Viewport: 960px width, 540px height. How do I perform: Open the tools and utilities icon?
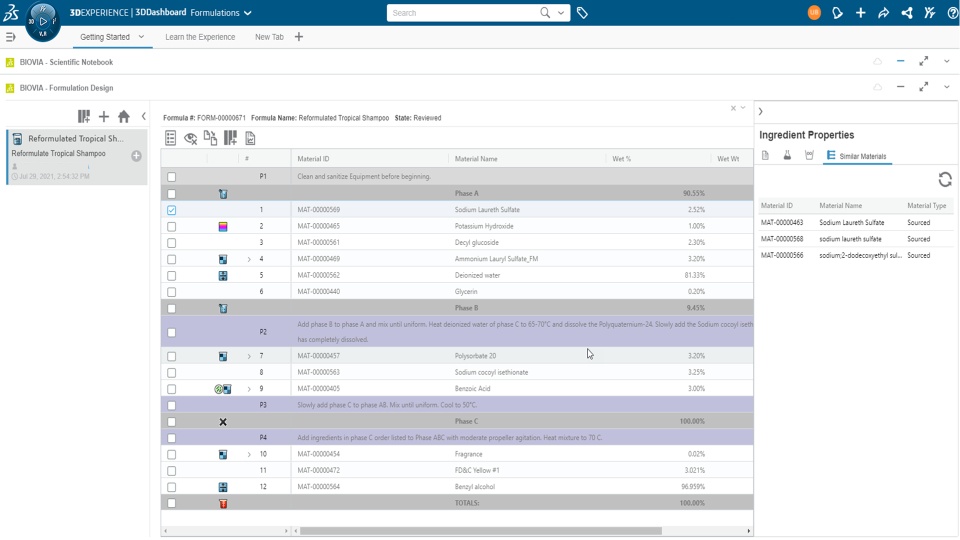click(x=929, y=13)
